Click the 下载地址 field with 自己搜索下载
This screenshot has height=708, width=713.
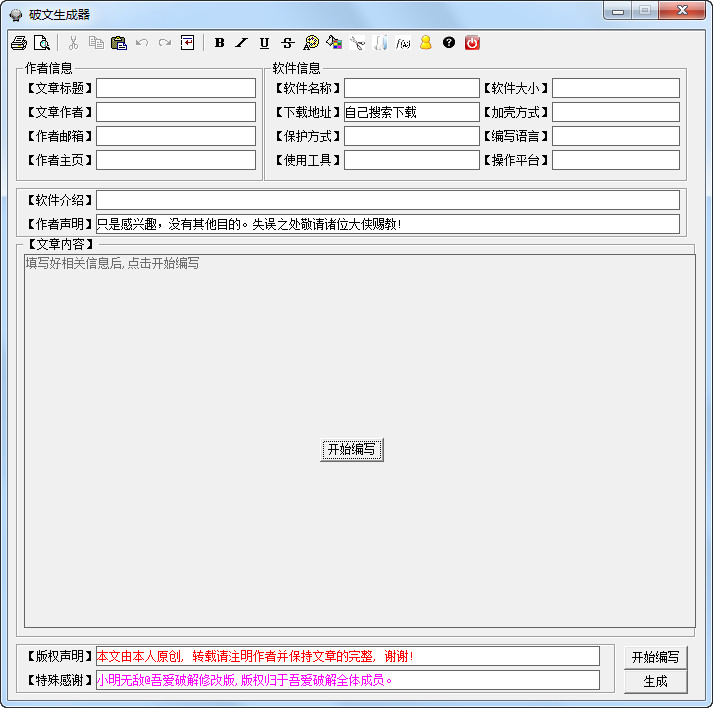coord(412,112)
